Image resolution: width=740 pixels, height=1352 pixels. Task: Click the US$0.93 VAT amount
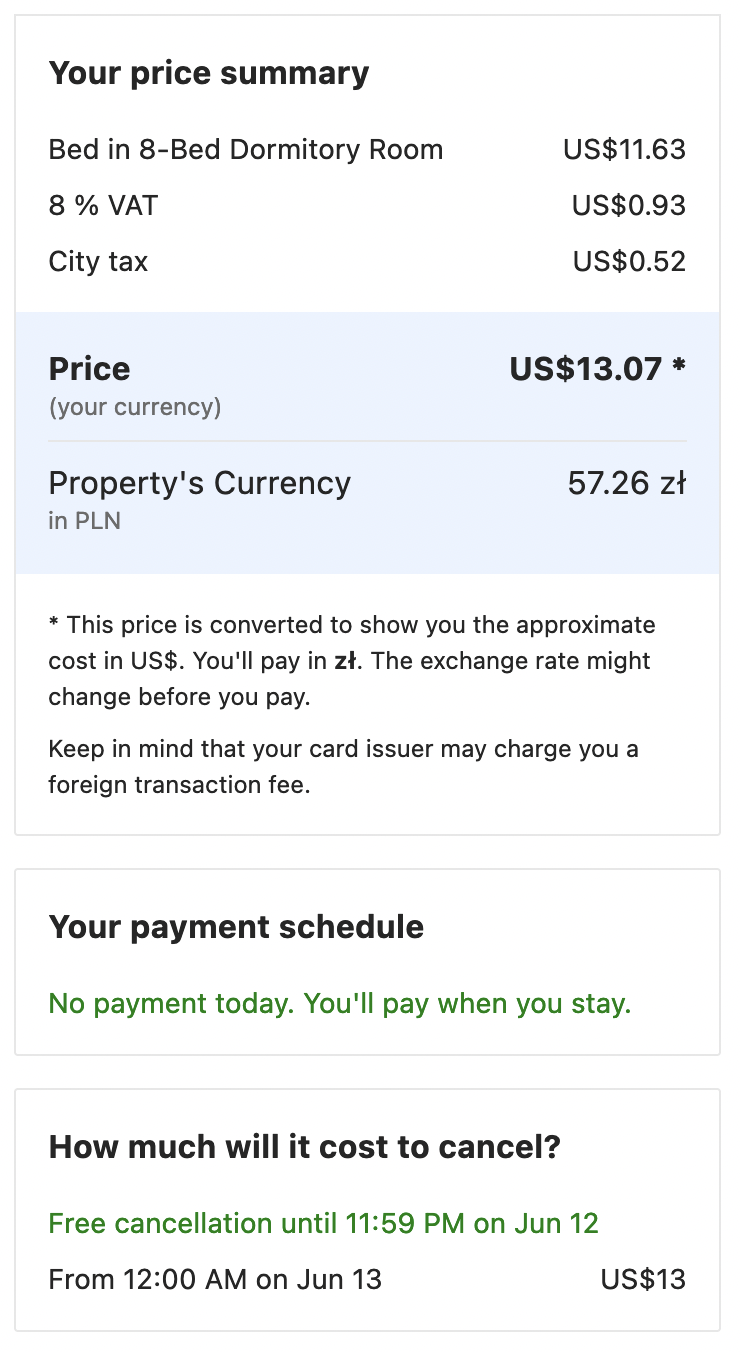tap(628, 206)
